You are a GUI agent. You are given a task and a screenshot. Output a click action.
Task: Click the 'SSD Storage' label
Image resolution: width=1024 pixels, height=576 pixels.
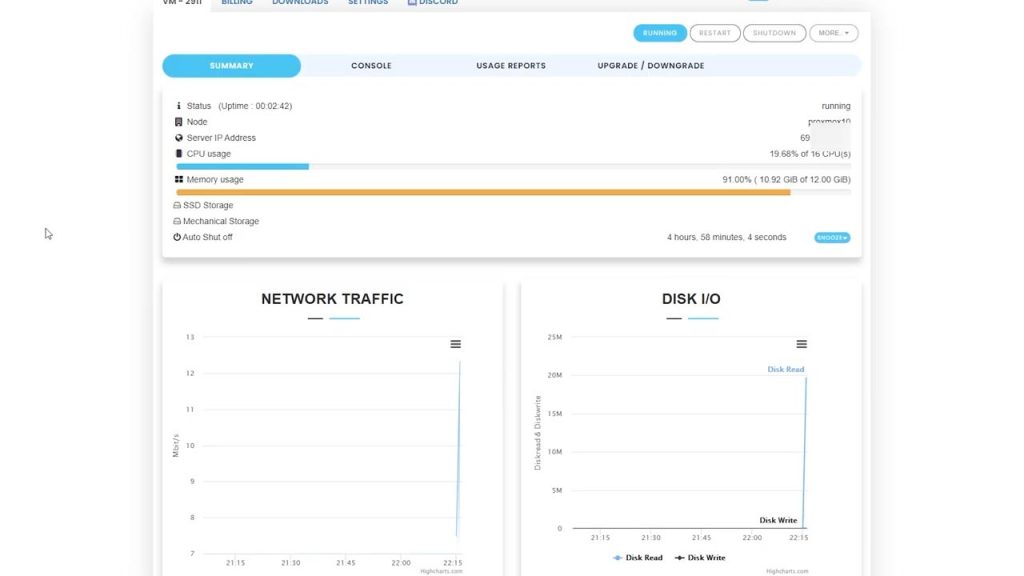point(208,205)
